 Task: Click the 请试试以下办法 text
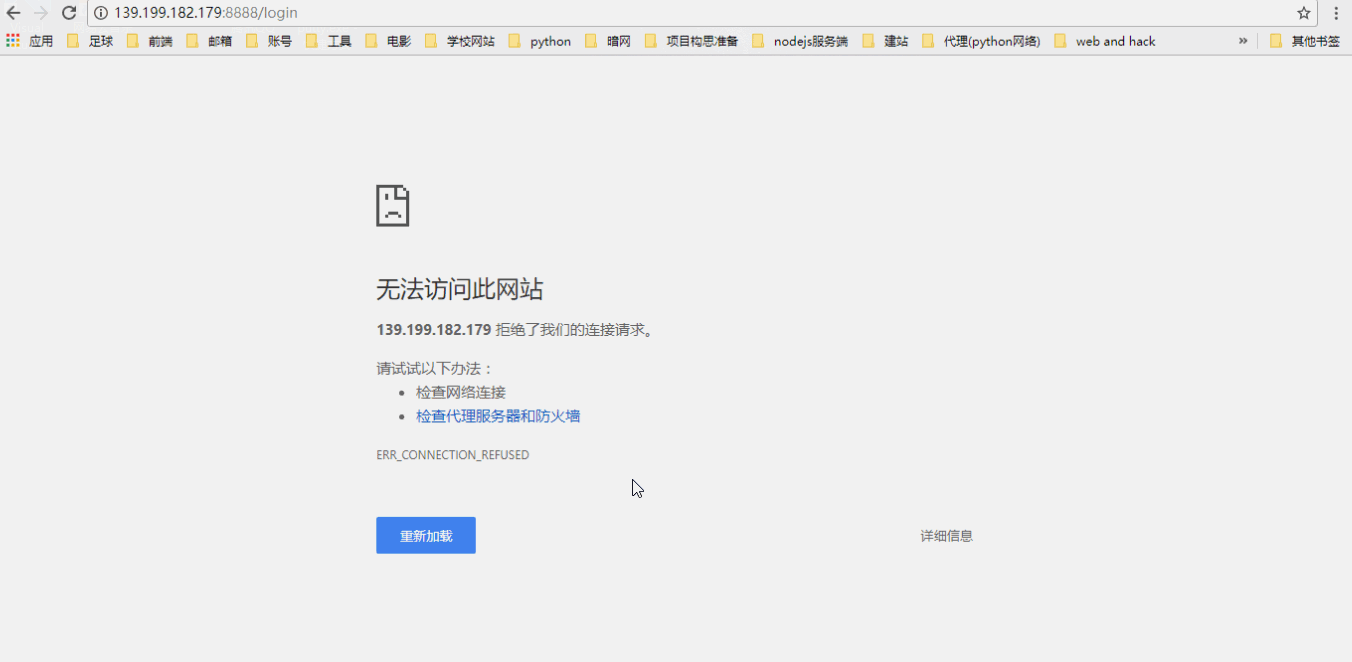[x=435, y=368]
